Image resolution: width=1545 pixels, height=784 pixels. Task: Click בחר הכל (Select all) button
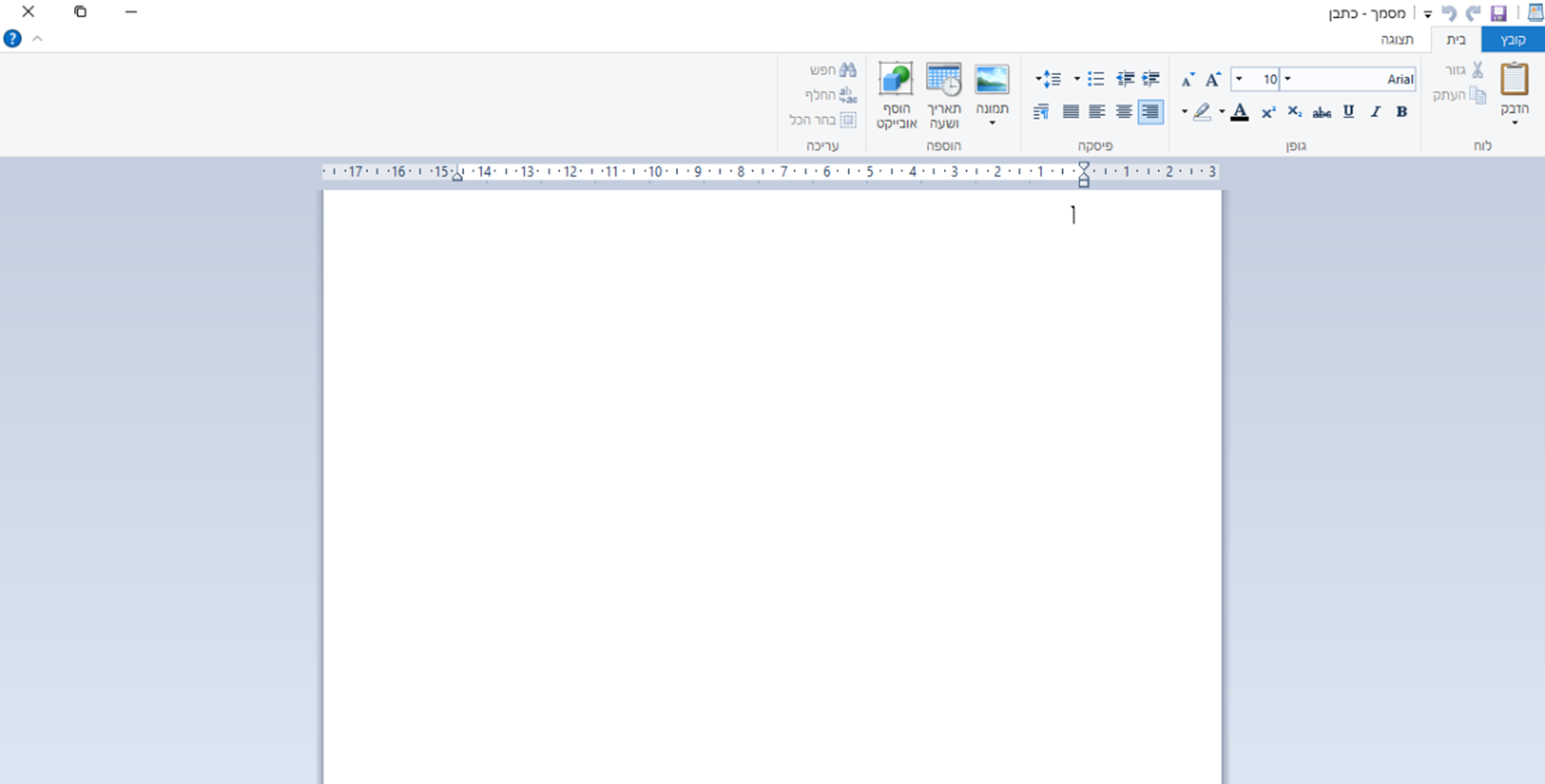point(823,120)
